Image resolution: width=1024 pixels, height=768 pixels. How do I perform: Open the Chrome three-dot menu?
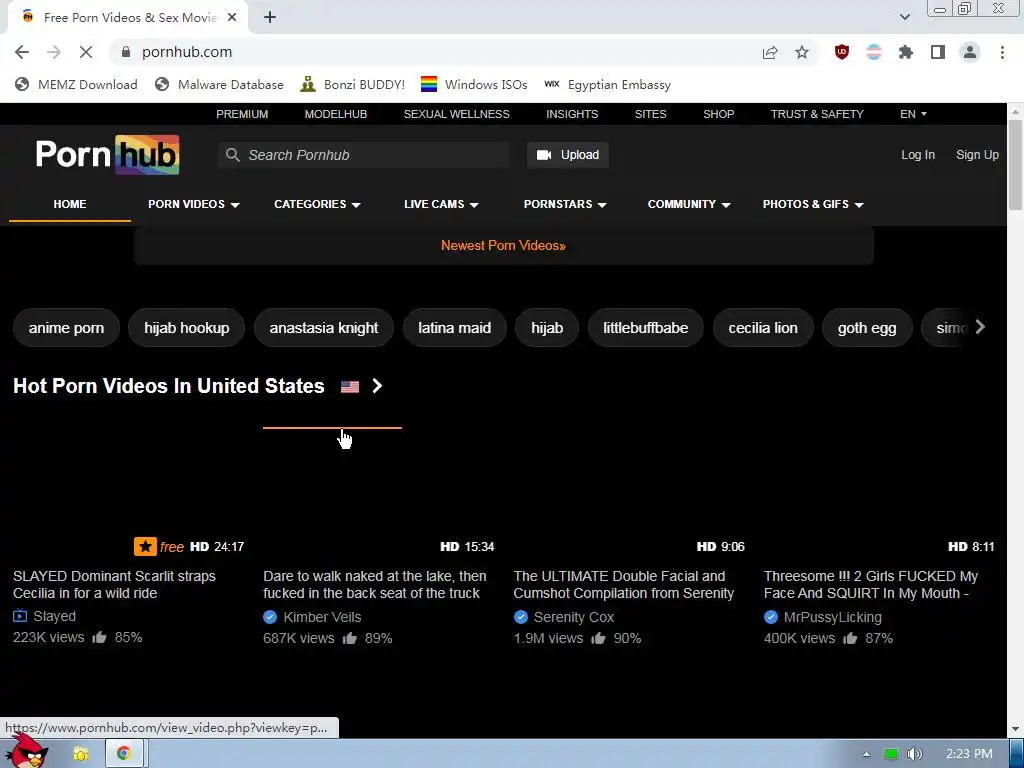click(1002, 52)
